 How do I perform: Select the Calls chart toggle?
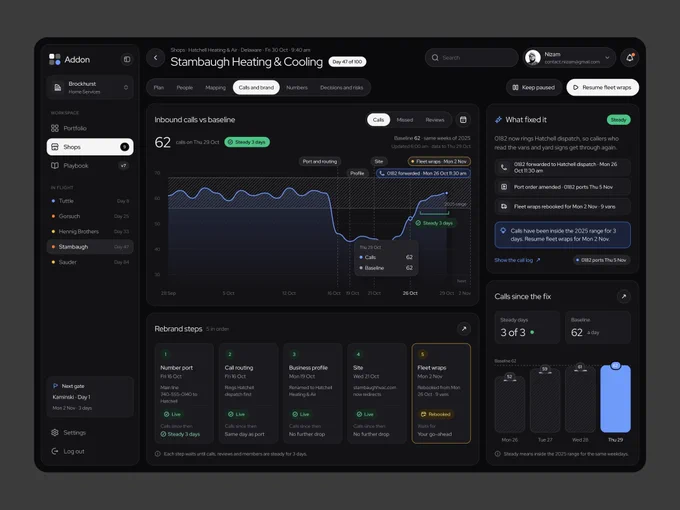[x=379, y=120]
